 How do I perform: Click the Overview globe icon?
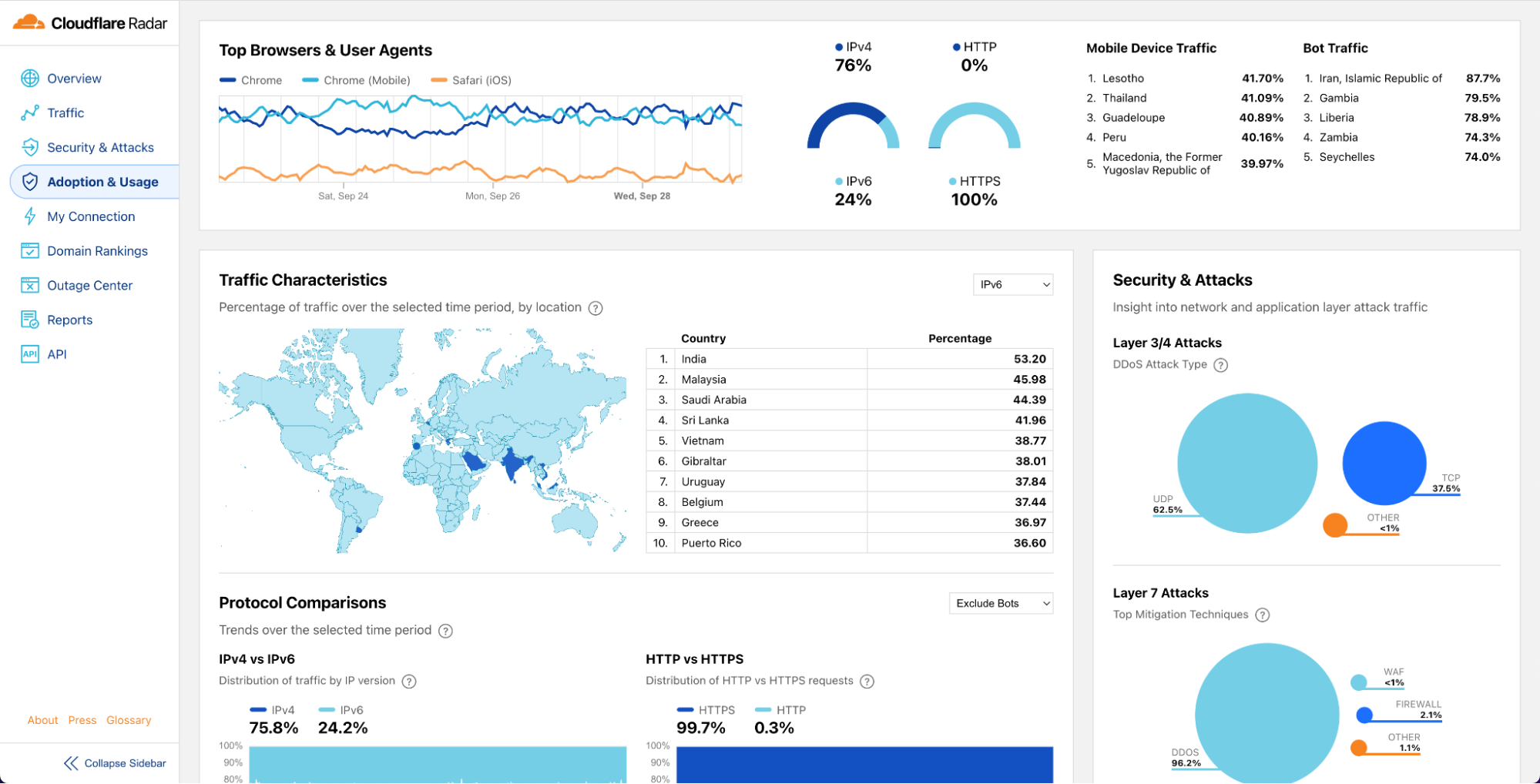coord(30,79)
